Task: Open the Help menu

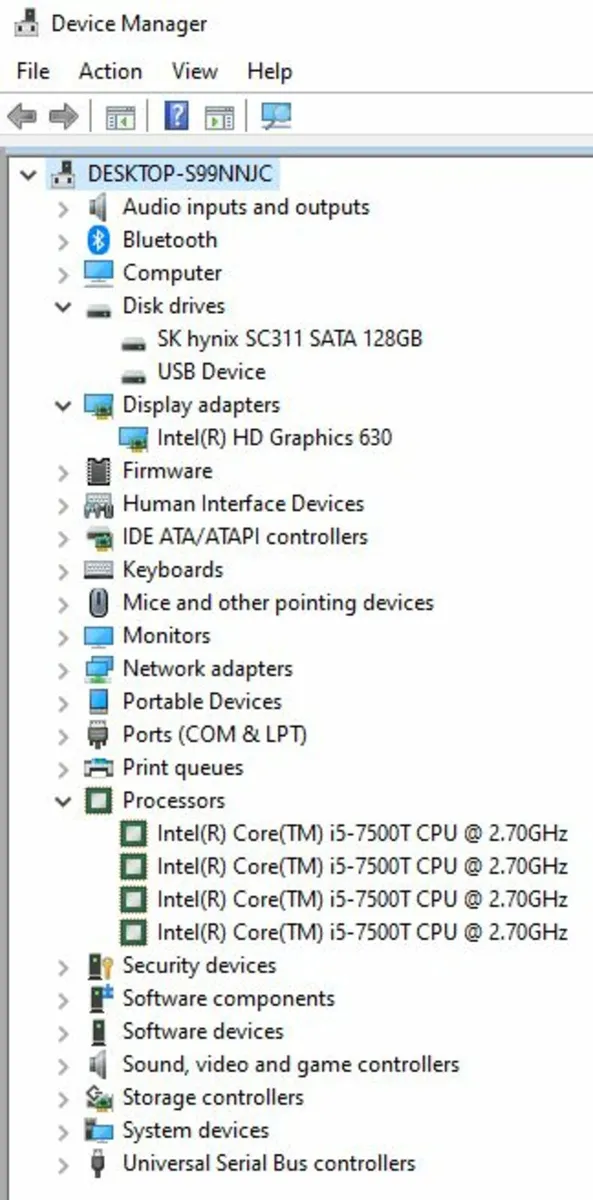Action: coord(269,71)
